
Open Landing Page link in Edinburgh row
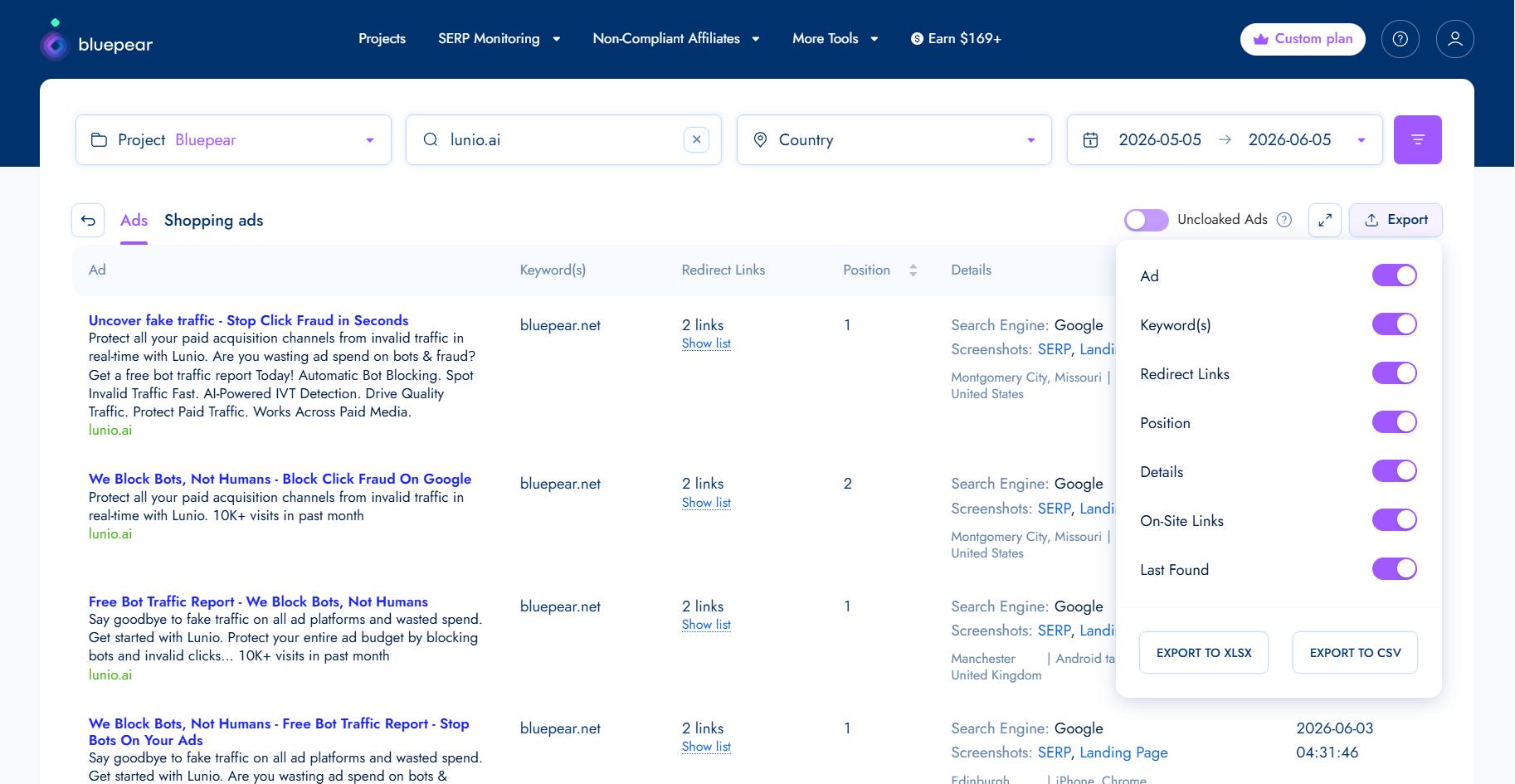pos(1123,752)
